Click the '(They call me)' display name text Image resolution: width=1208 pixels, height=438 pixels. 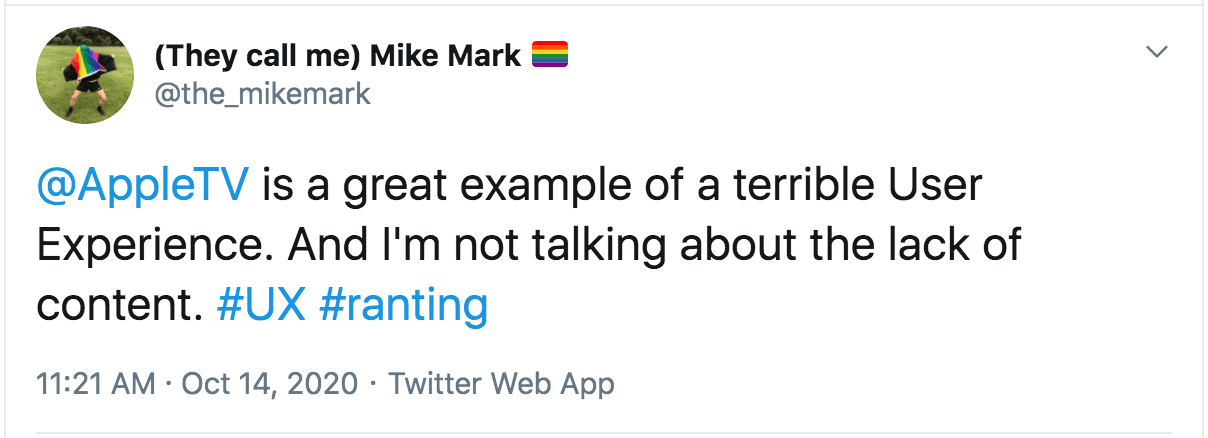tap(257, 56)
